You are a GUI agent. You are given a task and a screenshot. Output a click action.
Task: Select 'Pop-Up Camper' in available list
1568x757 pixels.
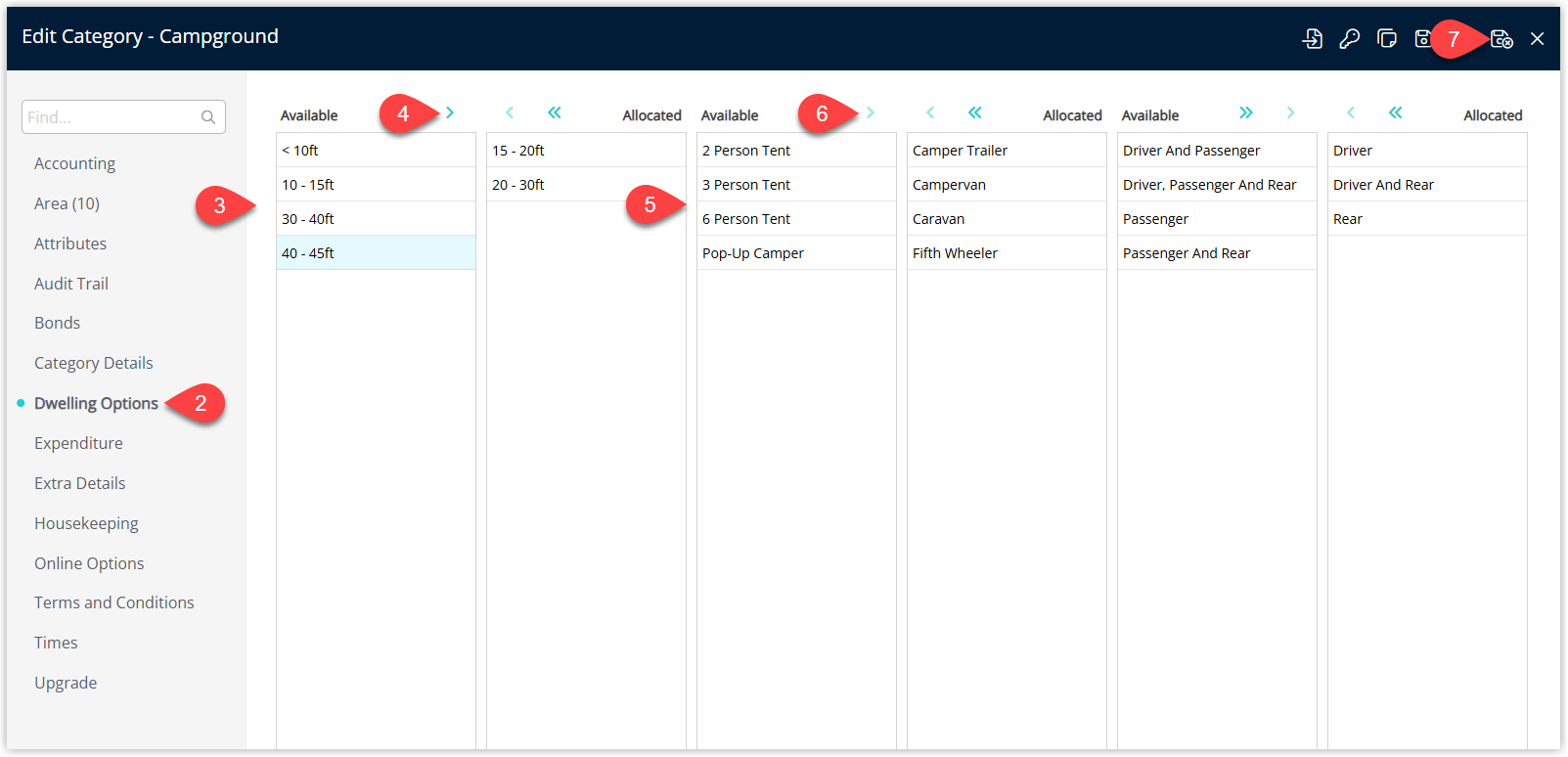tap(796, 253)
